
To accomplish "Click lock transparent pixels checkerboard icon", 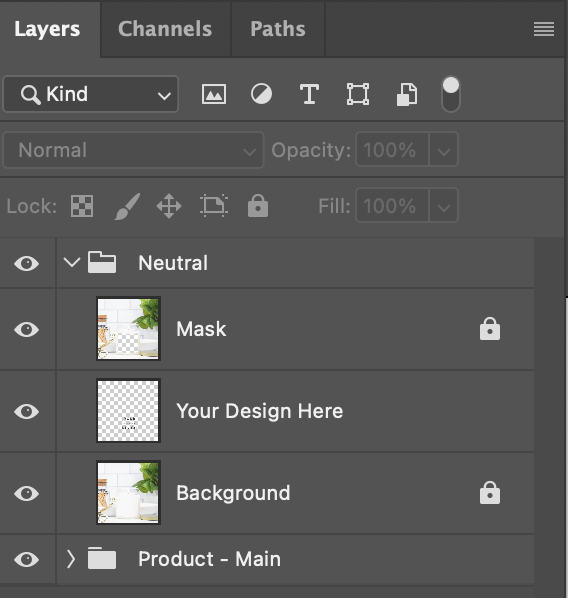I will pos(82,206).
